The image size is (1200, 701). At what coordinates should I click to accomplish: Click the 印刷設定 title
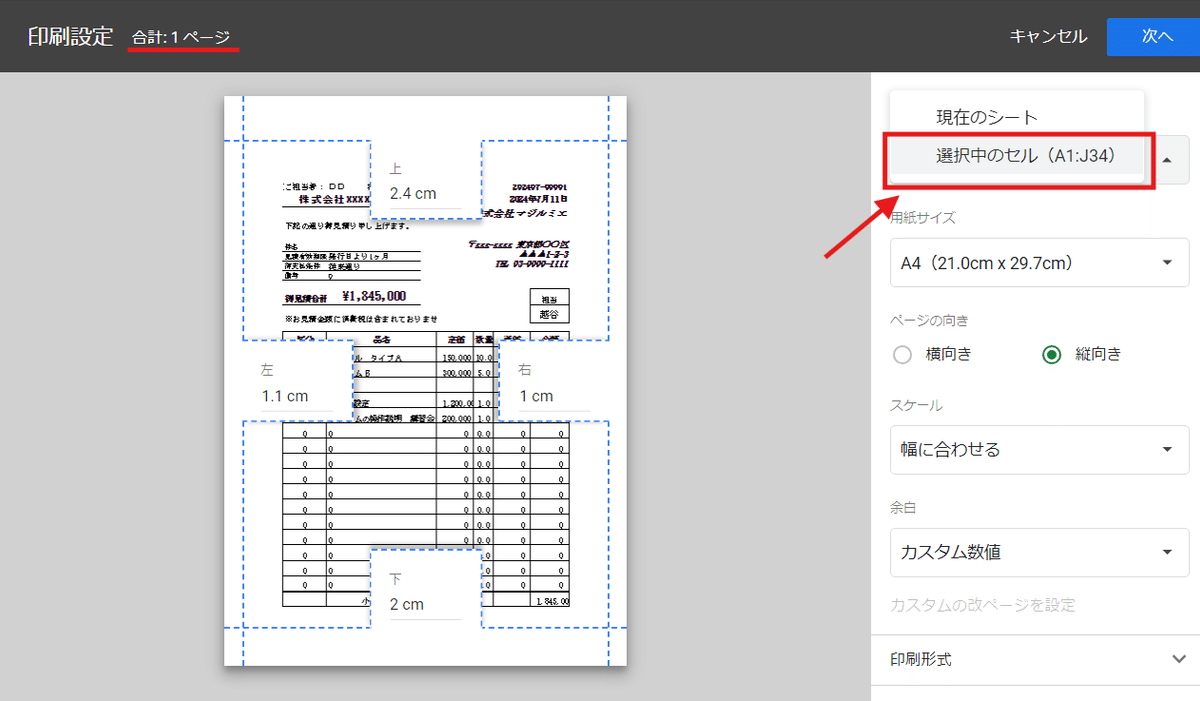tap(71, 36)
